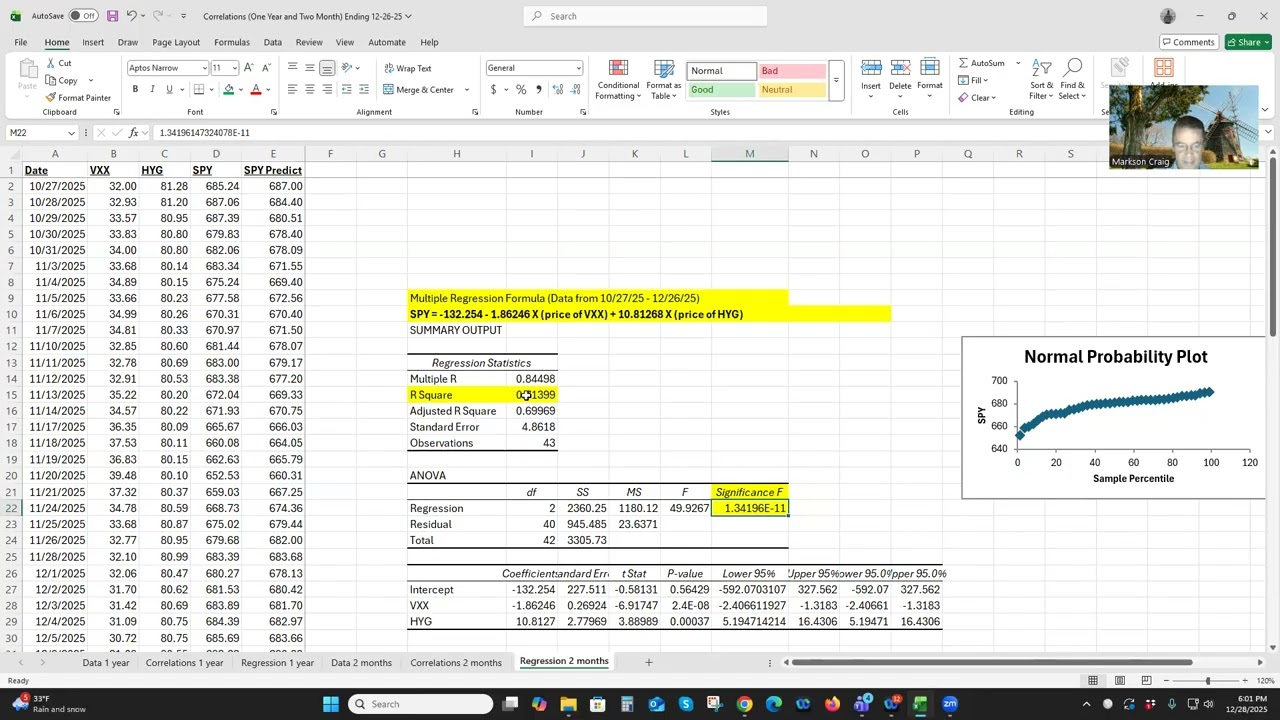Toggle Italic formatting
This screenshot has width=1280, height=720.
pyautogui.click(x=152, y=90)
